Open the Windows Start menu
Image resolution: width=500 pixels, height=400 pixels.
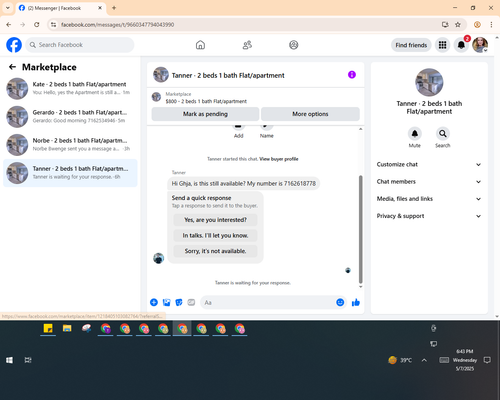[x=9, y=360]
